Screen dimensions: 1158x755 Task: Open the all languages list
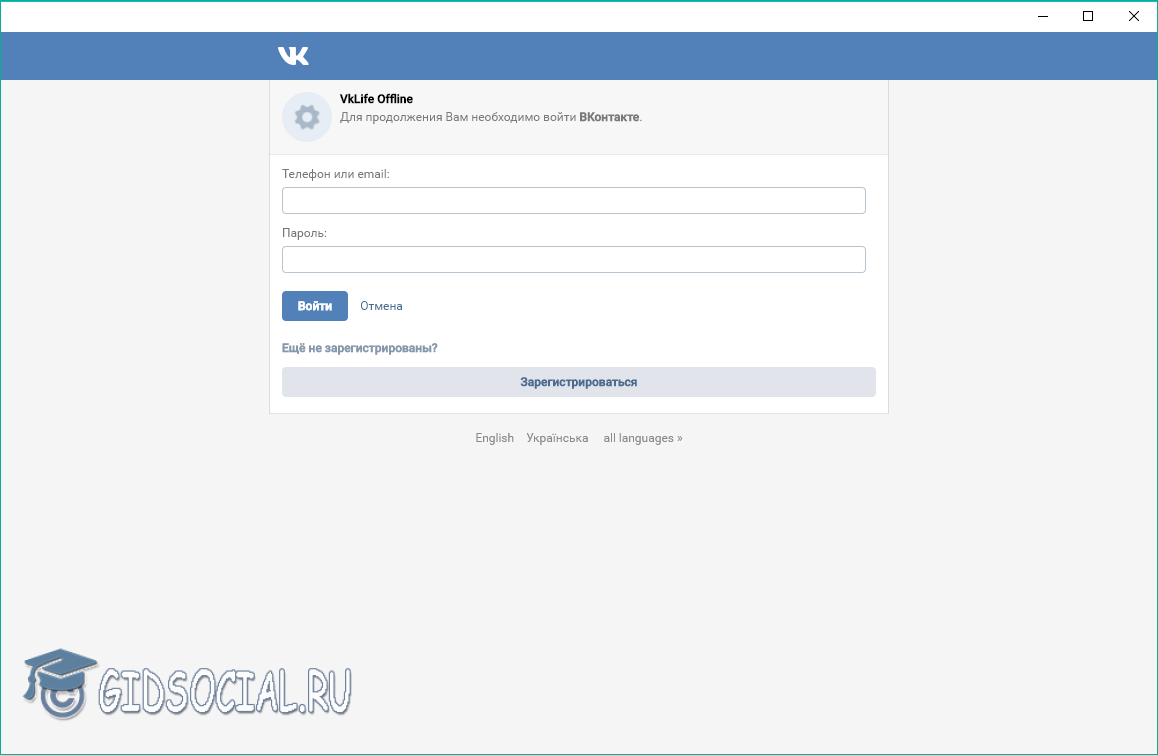(642, 438)
